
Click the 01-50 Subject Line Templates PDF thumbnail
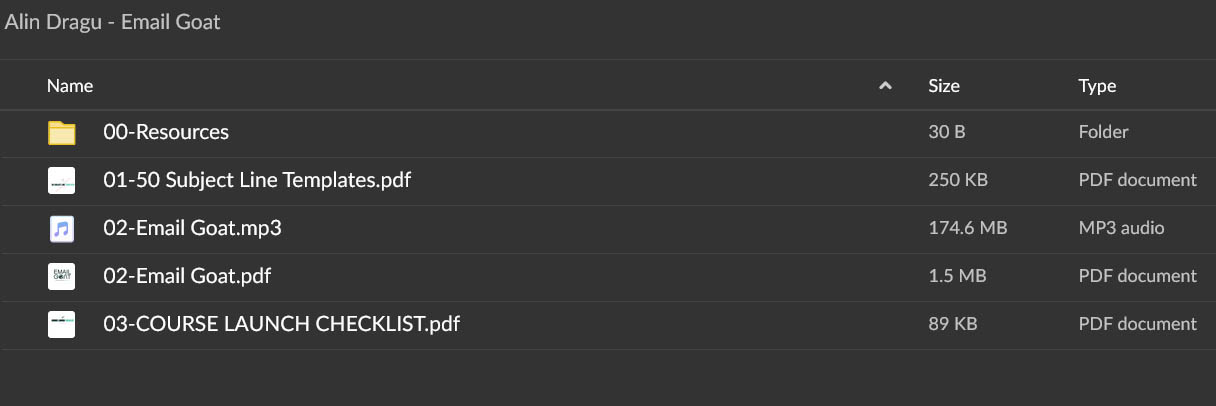tap(62, 181)
